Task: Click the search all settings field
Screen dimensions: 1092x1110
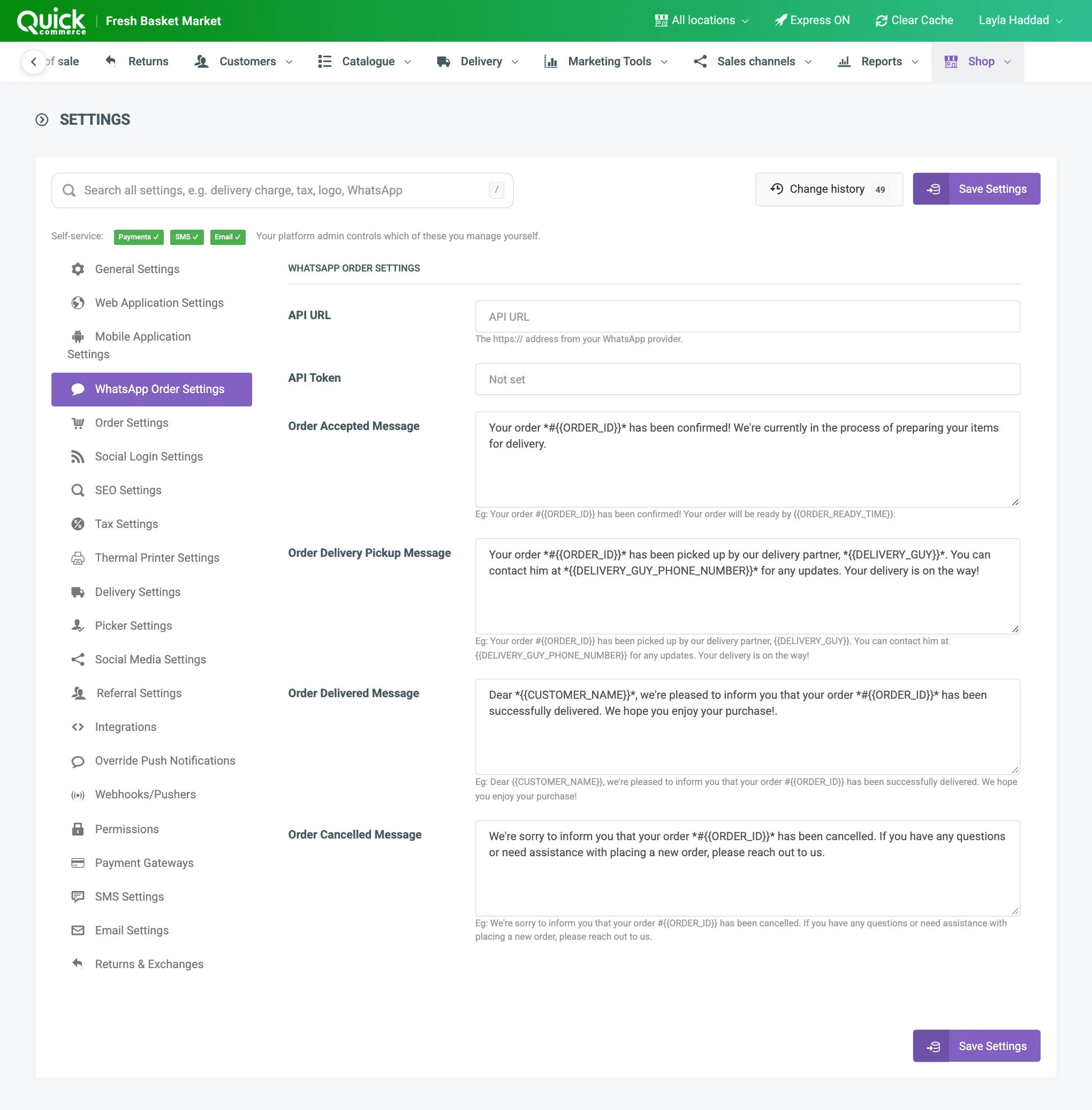Action: (282, 191)
